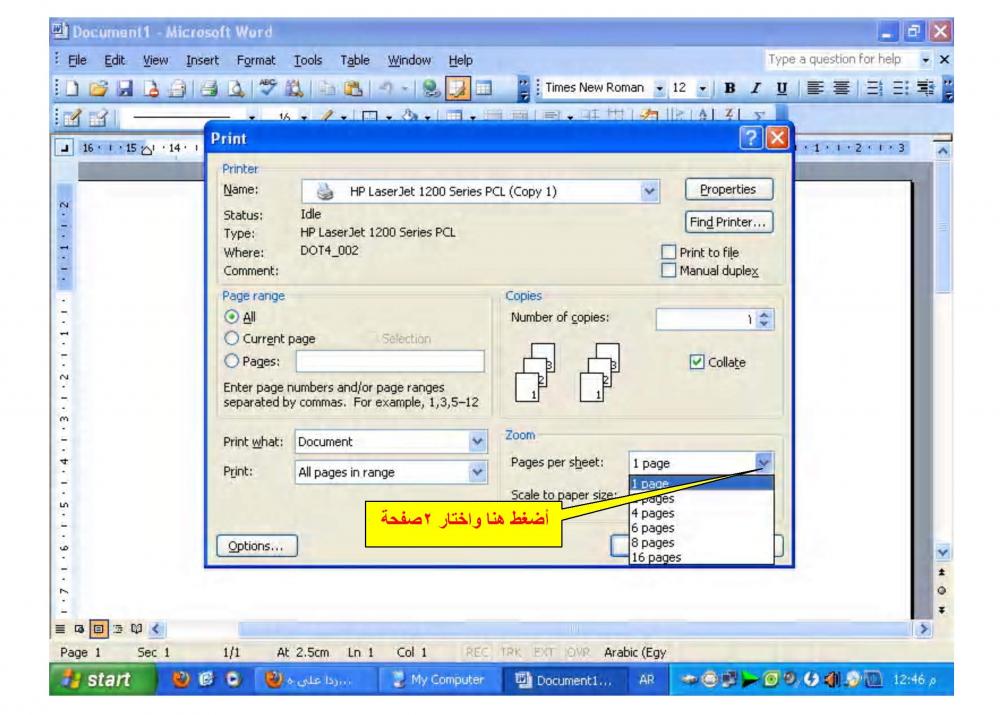
Task: Open the Format menu
Action: click(x=256, y=60)
